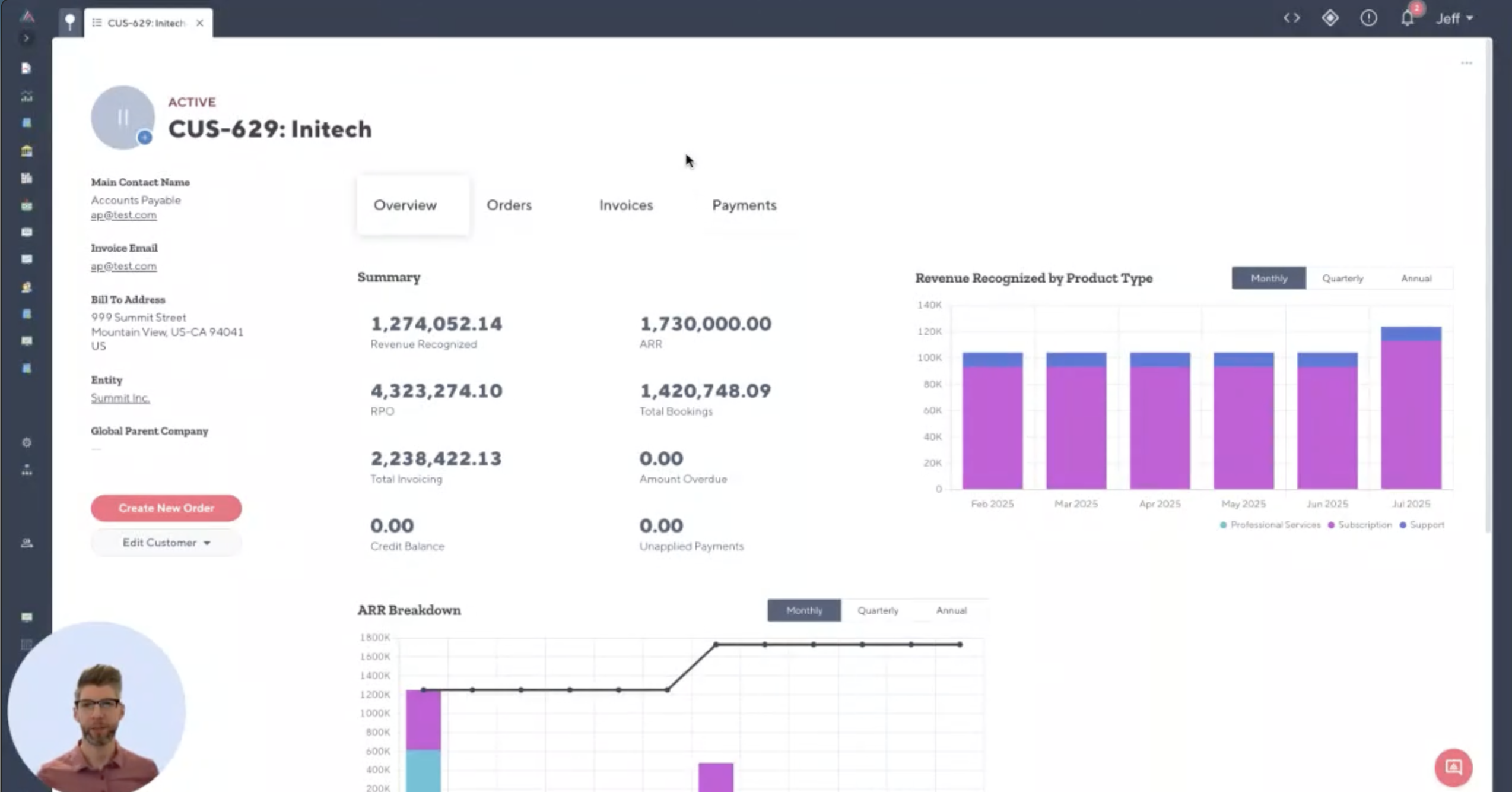Set revenue chart to Monthly
1512x792 pixels.
pos(1269,278)
